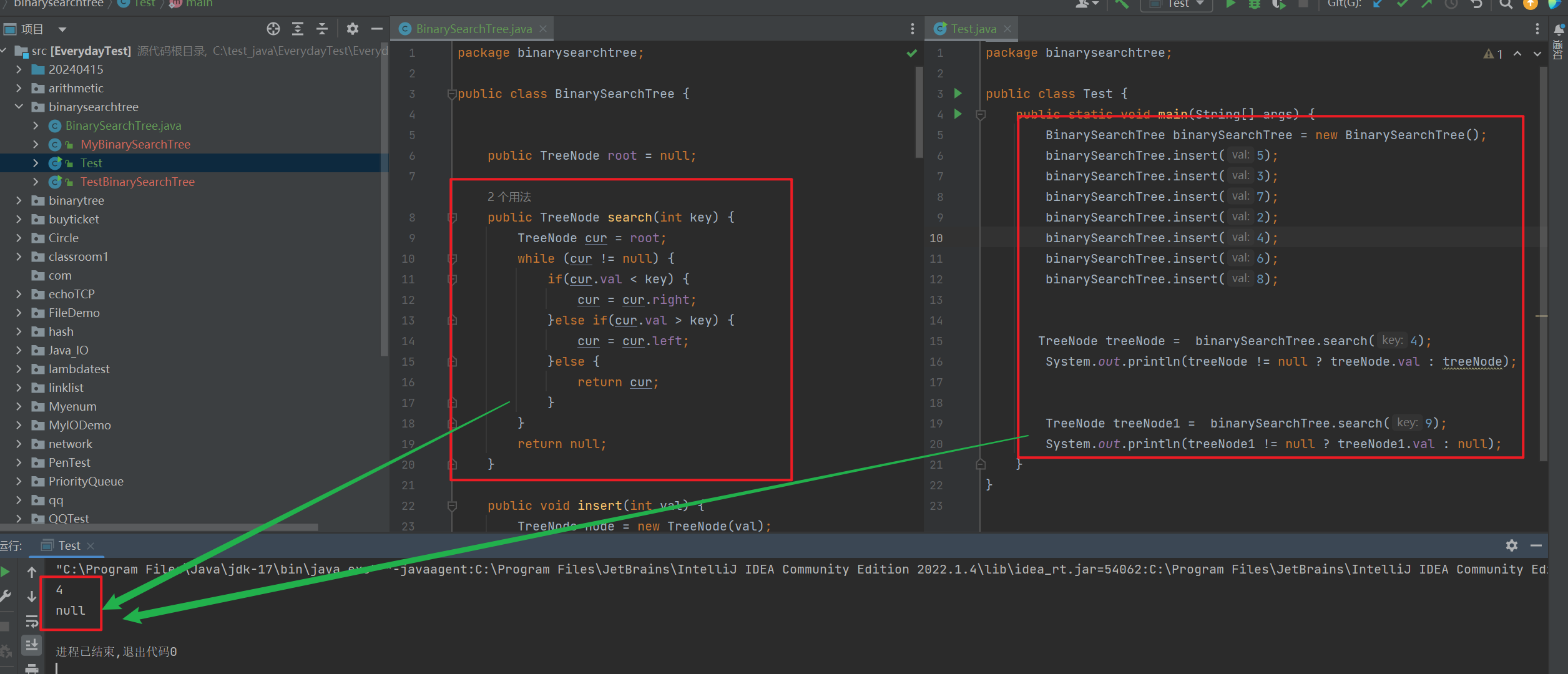Click the warning count indicator in Test.java

click(1493, 54)
